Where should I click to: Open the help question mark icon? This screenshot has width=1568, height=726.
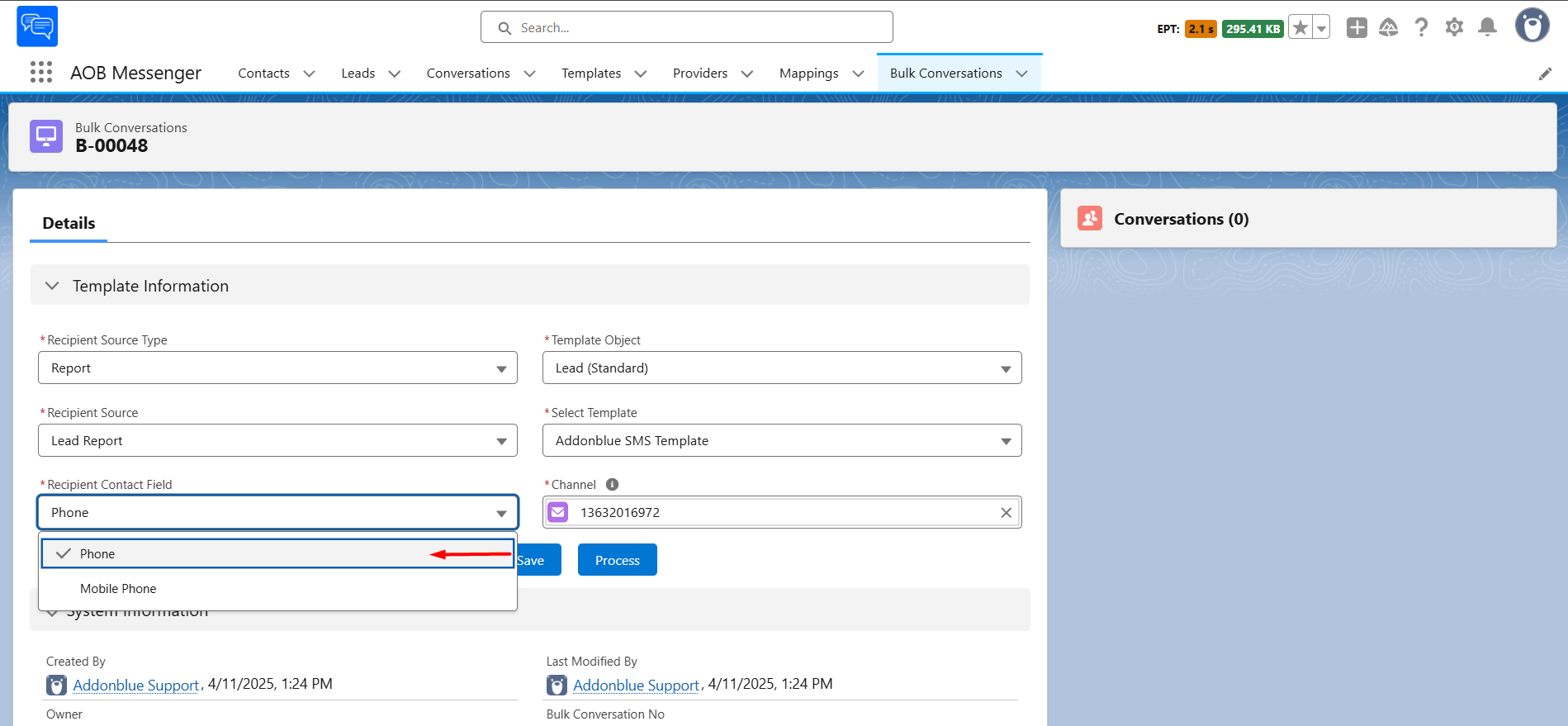point(1421,27)
